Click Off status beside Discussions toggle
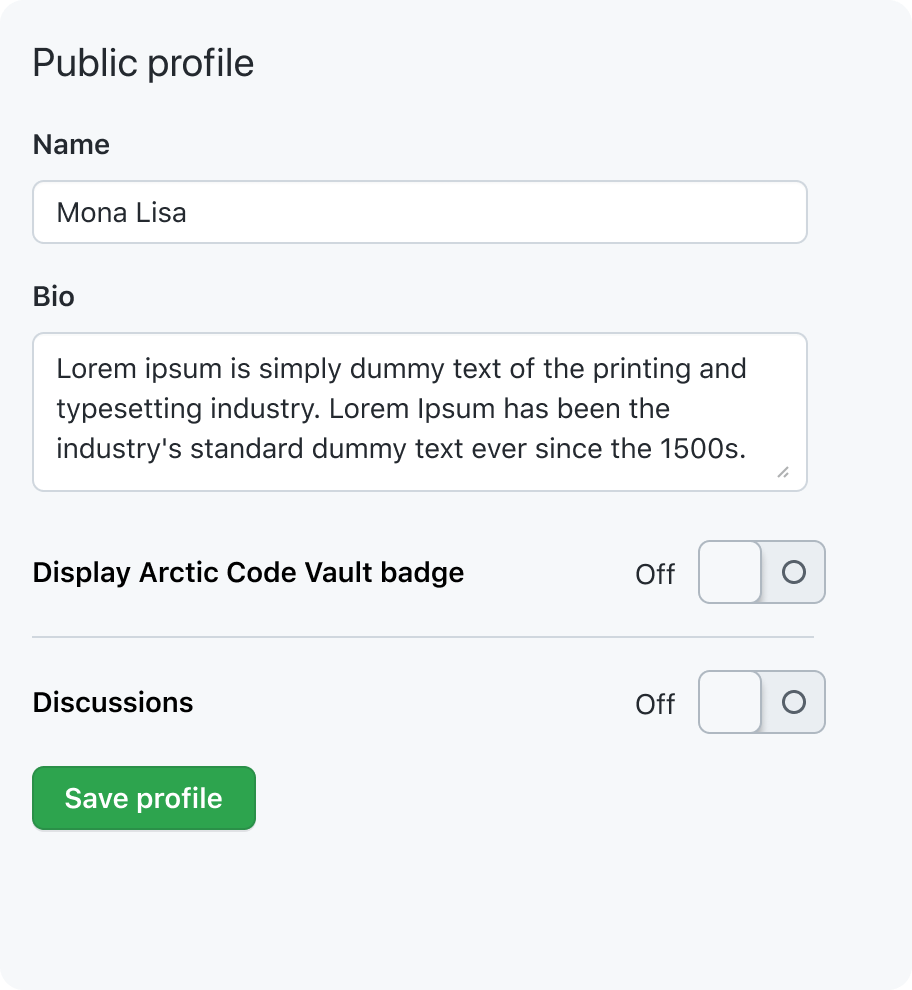The width and height of the screenshot is (912, 990). click(655, 704)
